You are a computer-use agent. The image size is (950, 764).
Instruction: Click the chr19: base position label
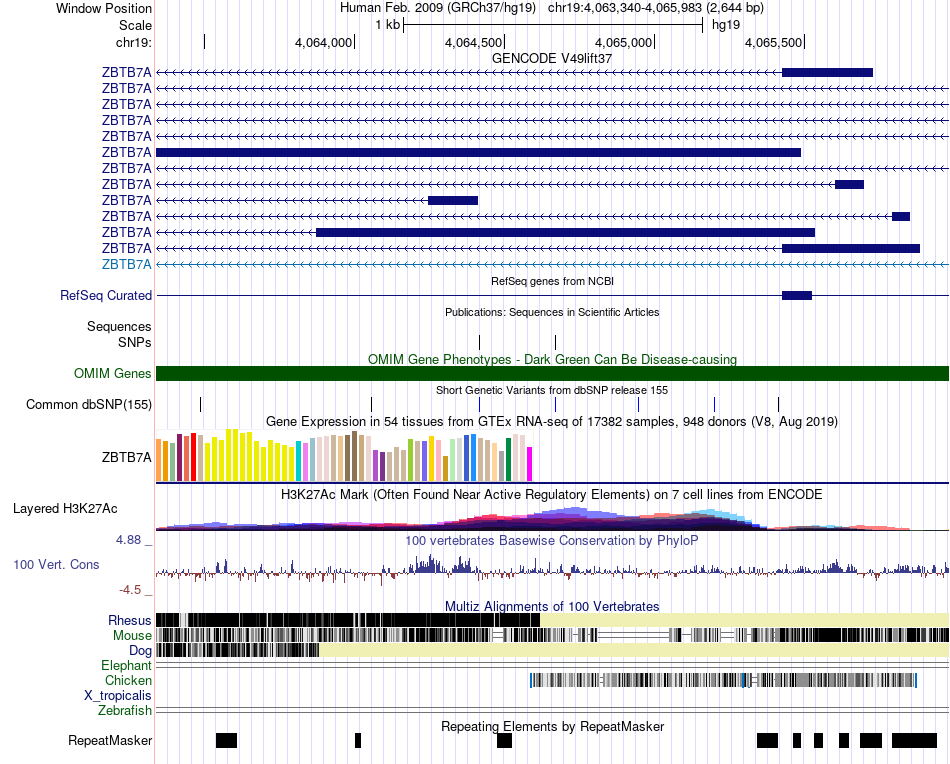133,42
